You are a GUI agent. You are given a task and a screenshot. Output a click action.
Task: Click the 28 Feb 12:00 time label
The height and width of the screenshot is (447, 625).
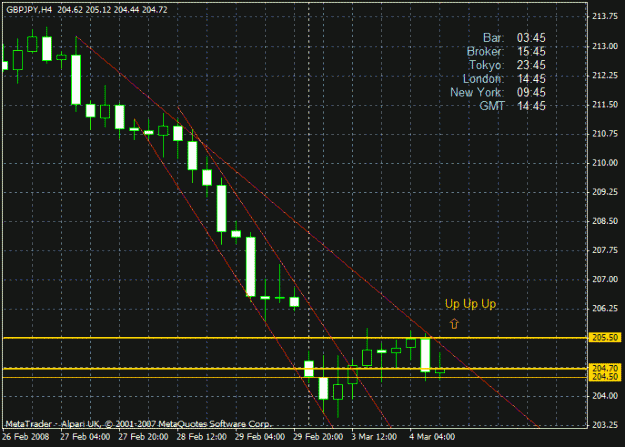tap(202, 437)
